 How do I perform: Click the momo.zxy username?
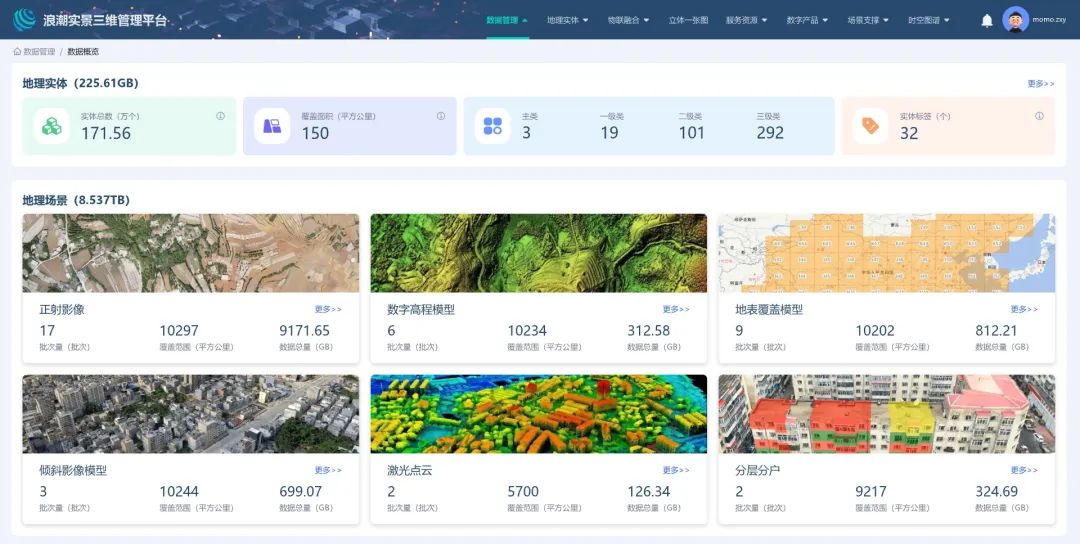click(x=1048, y=20)
